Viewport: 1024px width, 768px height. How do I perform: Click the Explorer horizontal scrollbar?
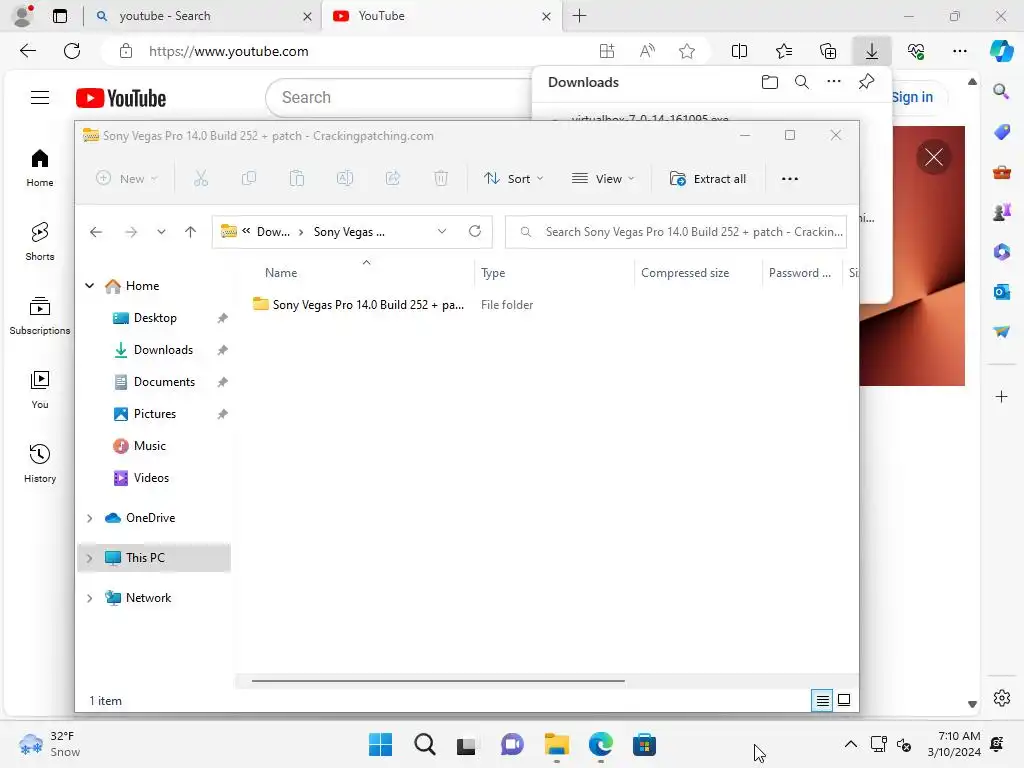pyautogui.click(x=438, y=680)
